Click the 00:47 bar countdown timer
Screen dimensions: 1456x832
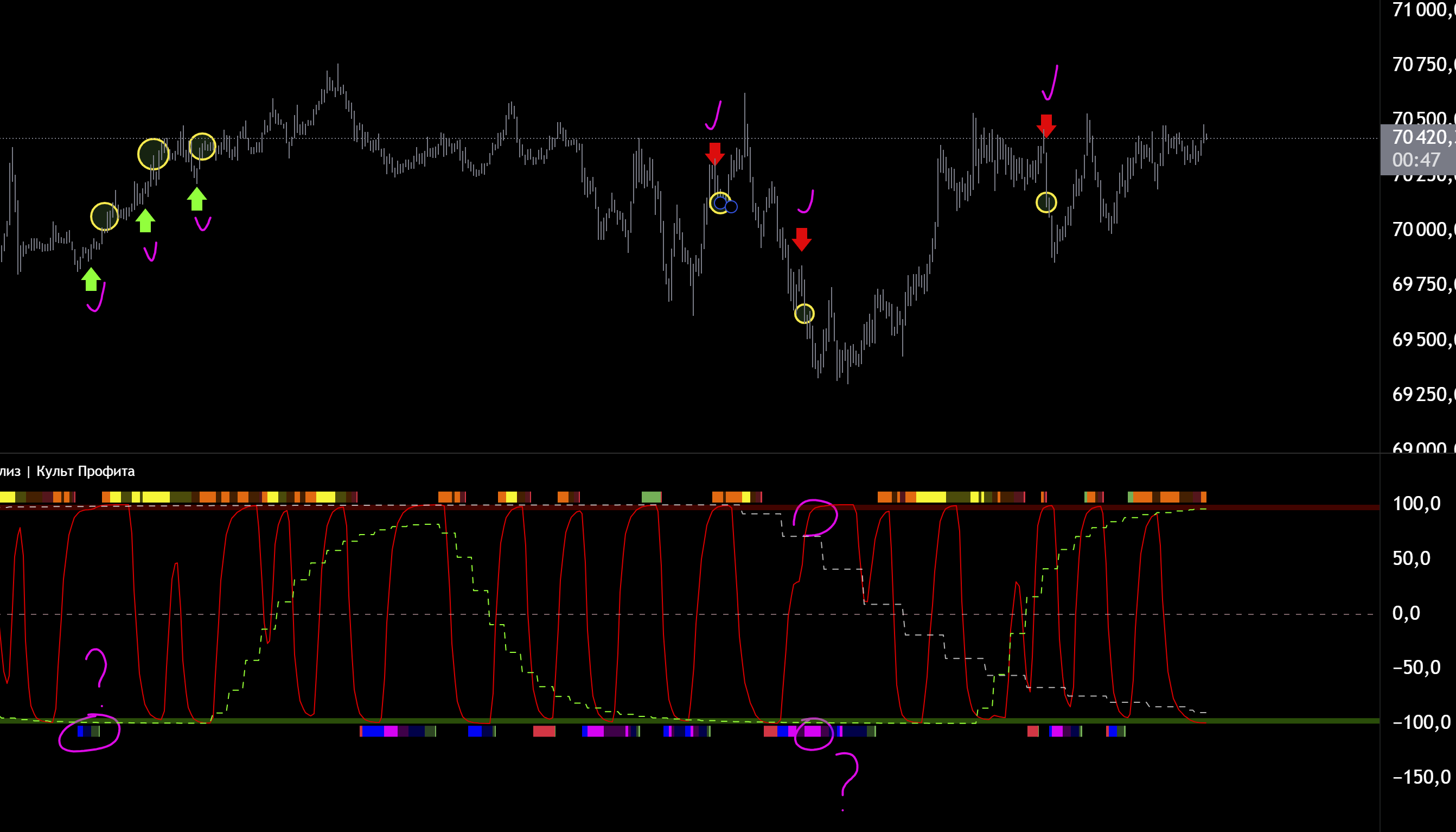[x=1415, y=160]
